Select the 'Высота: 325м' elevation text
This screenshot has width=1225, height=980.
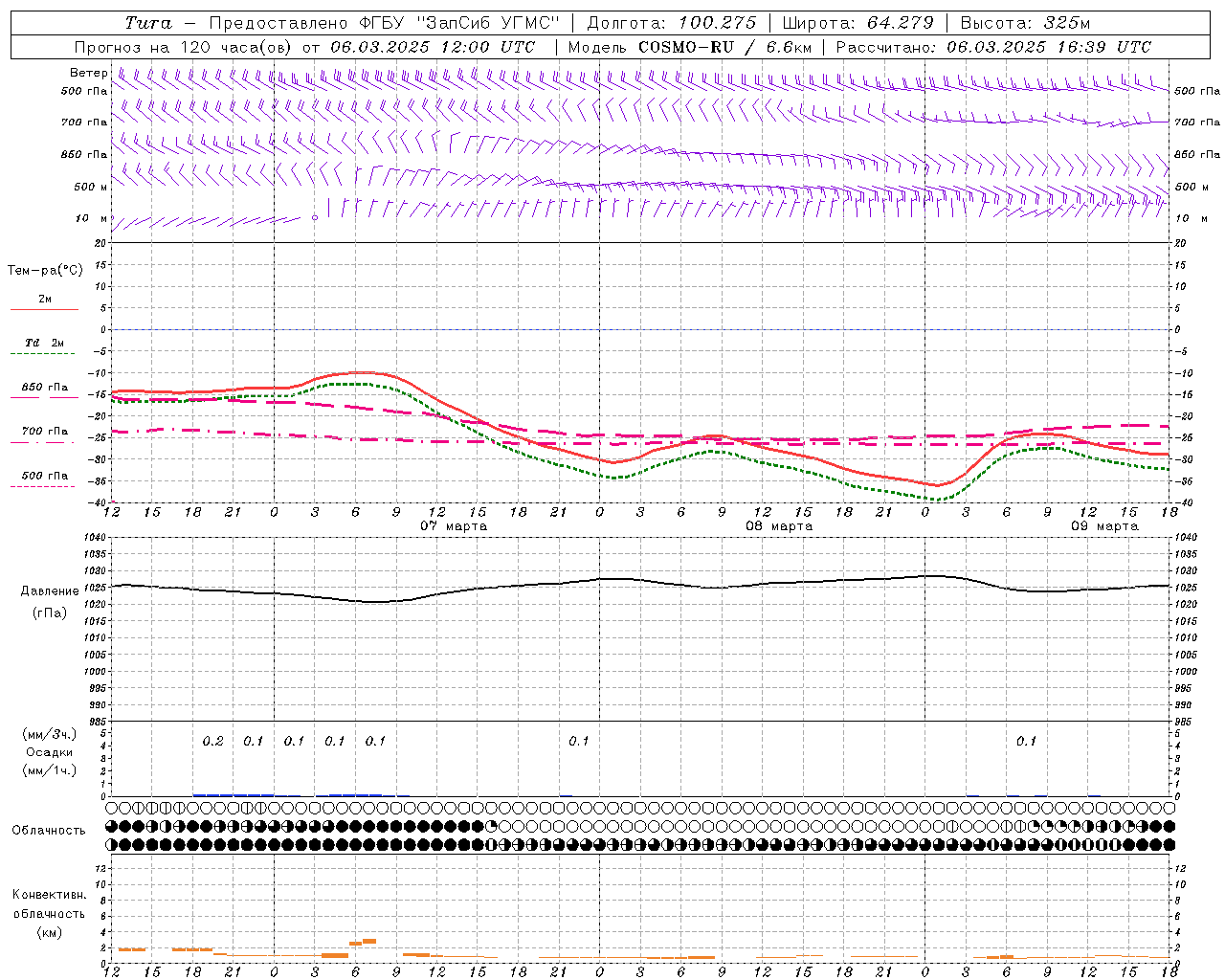[x=1025, y=23]
